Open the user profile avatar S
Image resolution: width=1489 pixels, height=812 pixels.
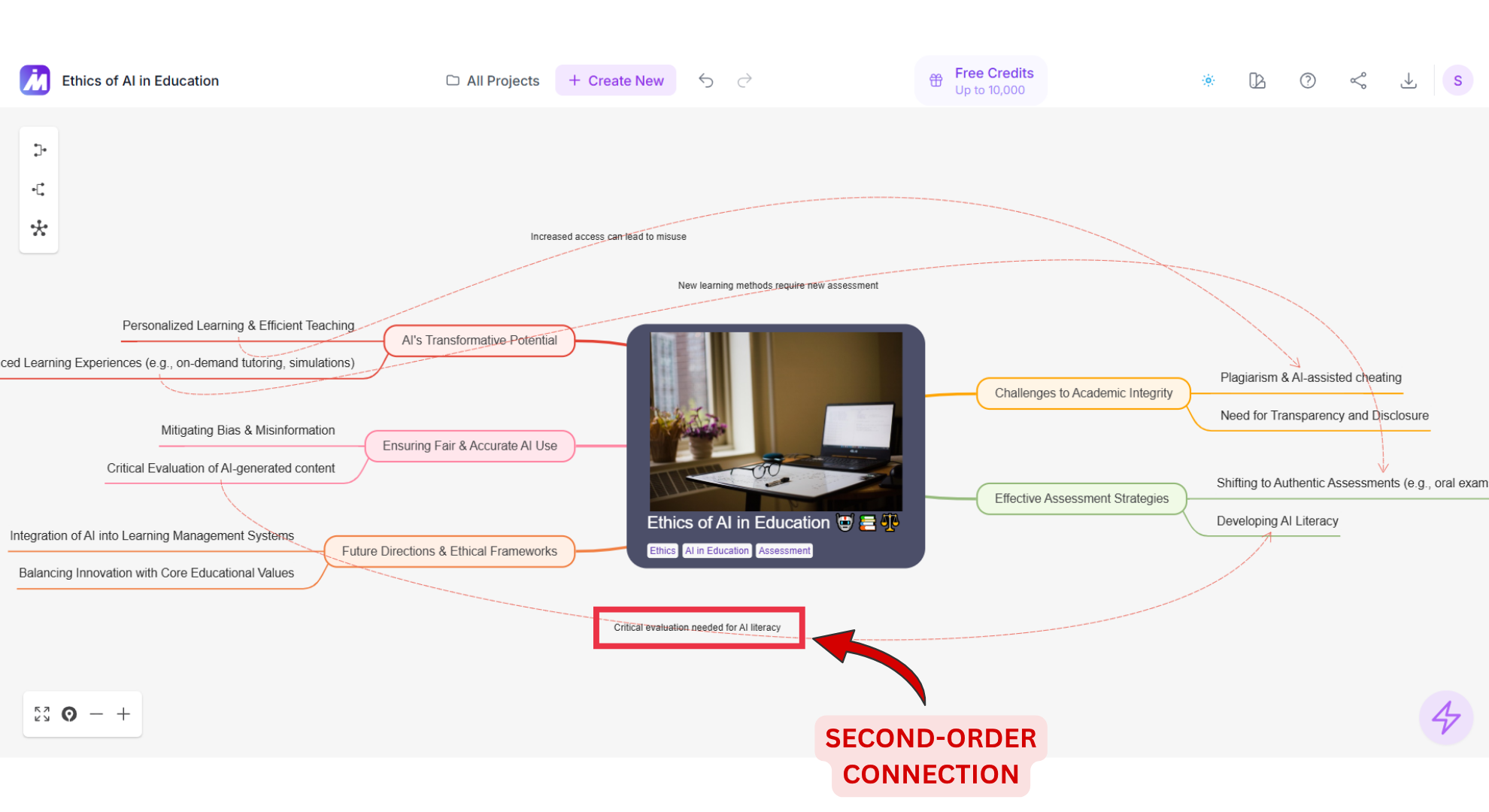tap(1457, 80)
